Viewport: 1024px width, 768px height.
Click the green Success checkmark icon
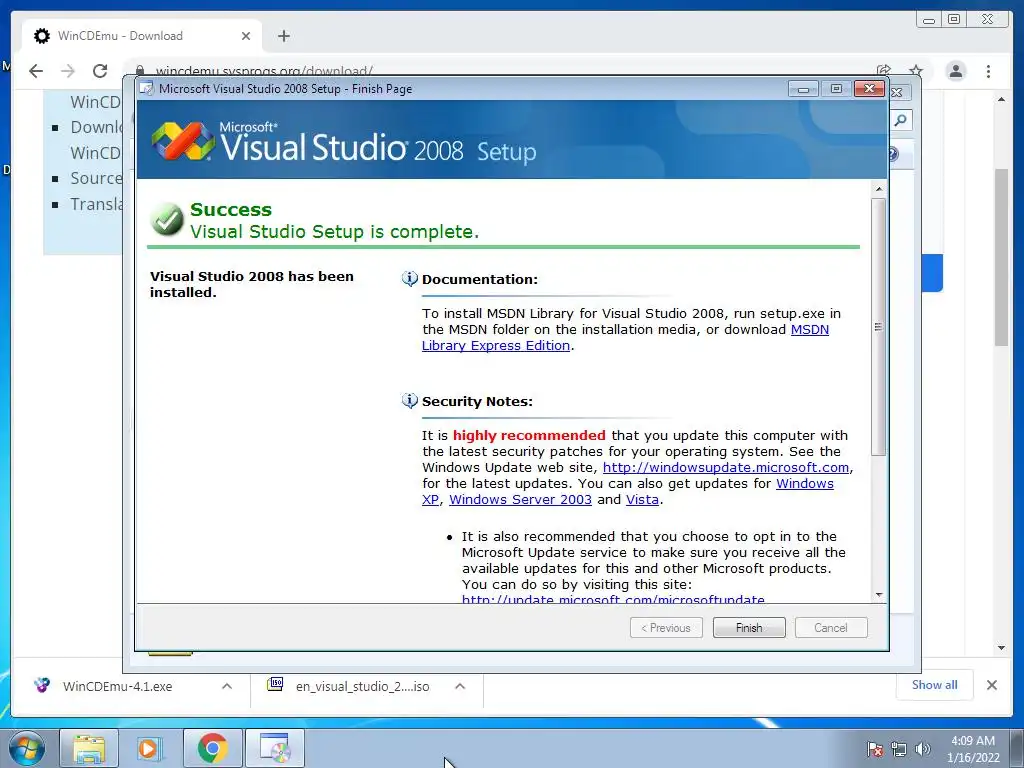tap(167, 219)
